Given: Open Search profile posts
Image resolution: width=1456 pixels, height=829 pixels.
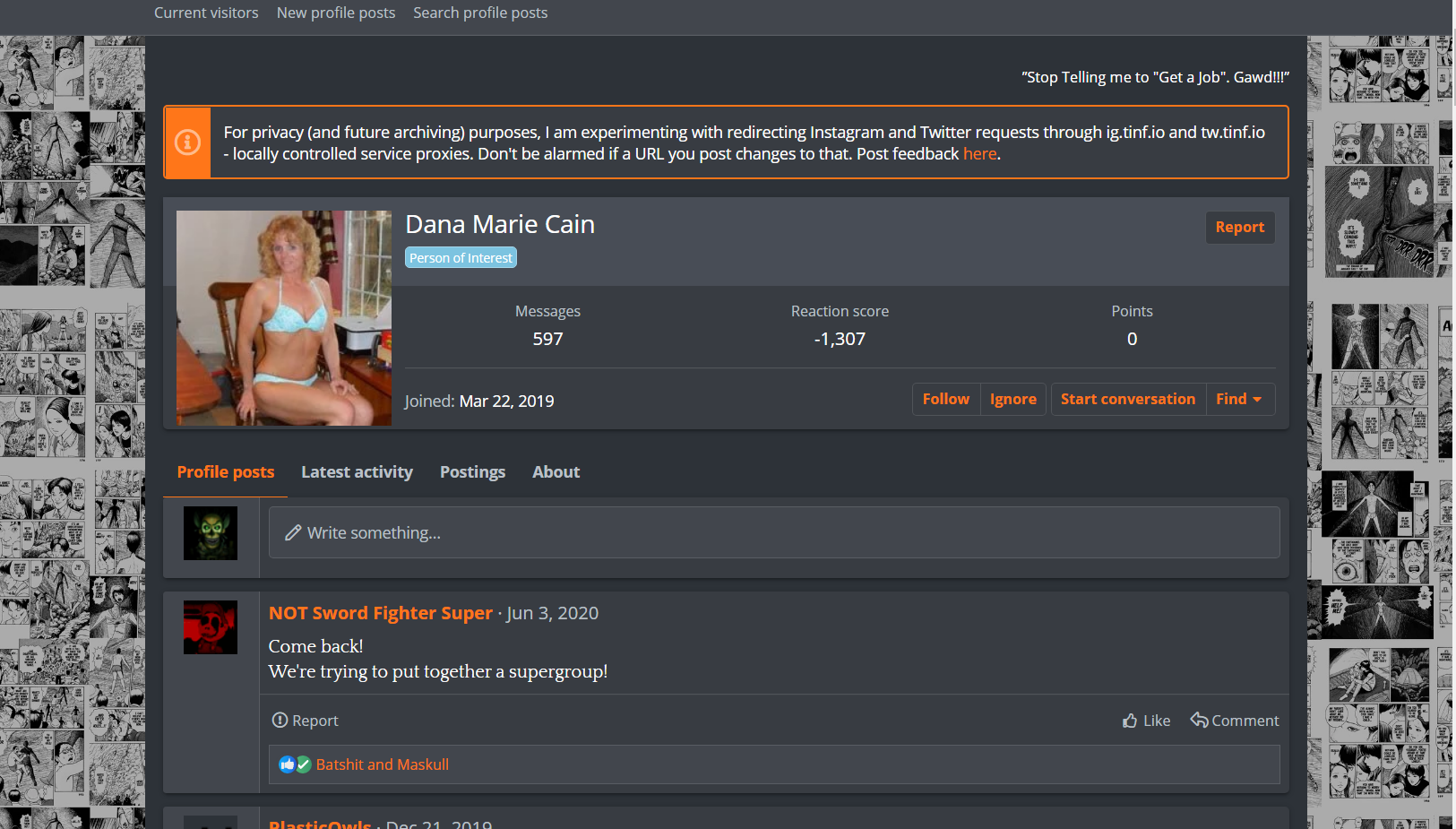Looking at the screenshot, I should (480, 13).
